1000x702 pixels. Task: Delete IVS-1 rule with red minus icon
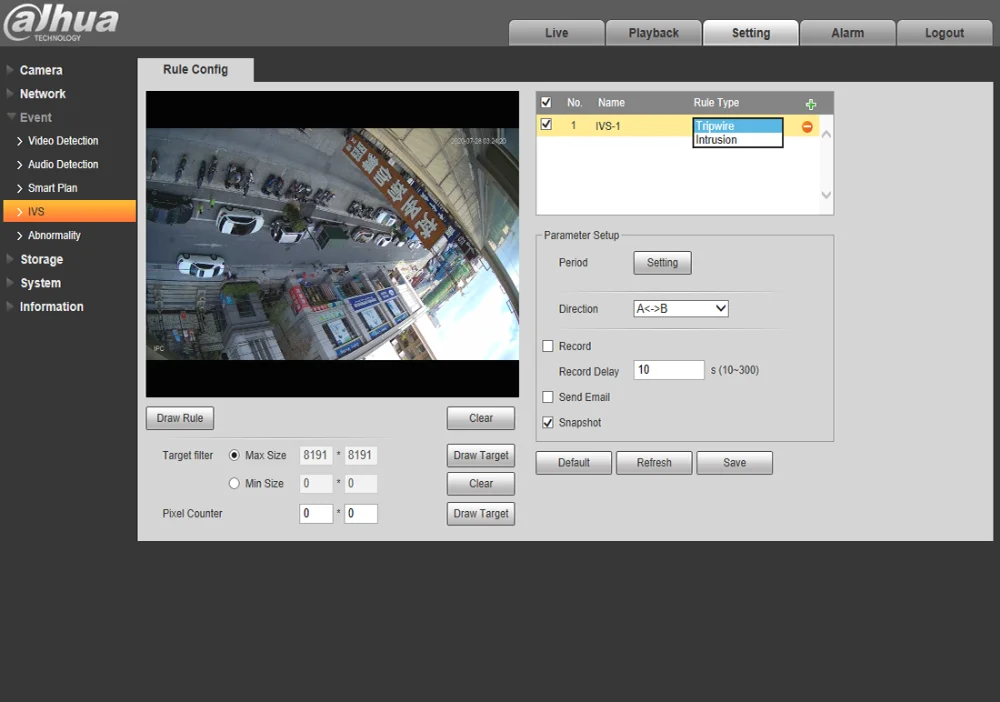807,127
